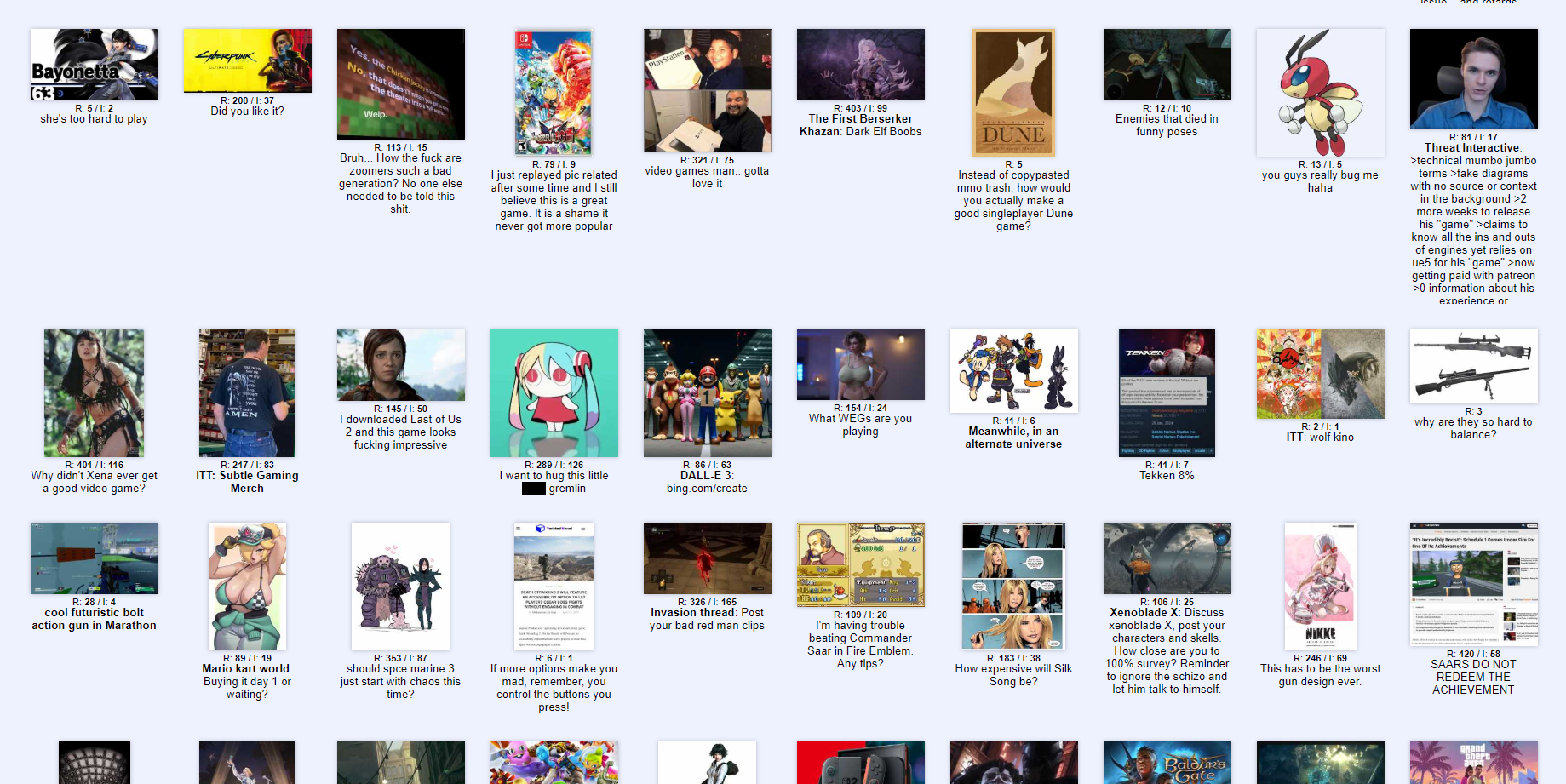Open the Ledian bug Pokemon thumbnail
The width and height of the screenshot is (1566, 784).
tap(1320, 93)
